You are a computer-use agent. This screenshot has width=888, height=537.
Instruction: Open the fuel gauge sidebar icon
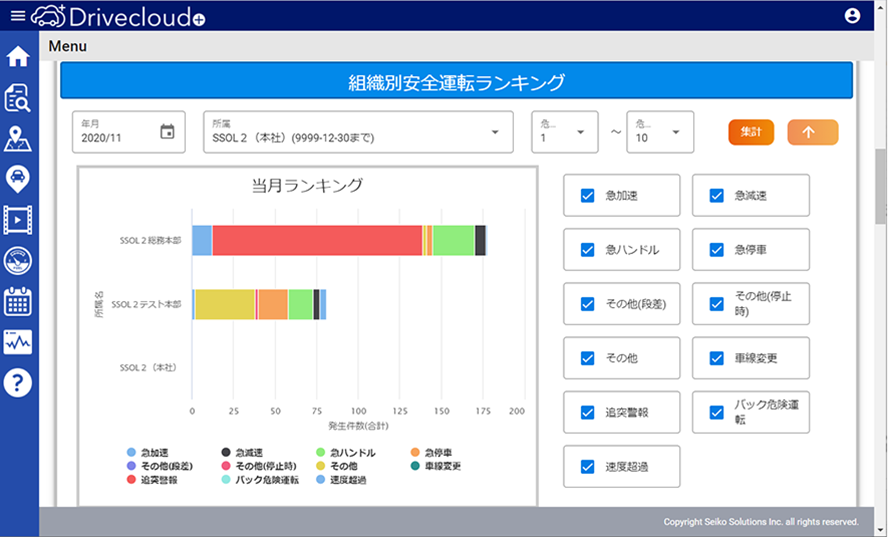tap(18, 261)
